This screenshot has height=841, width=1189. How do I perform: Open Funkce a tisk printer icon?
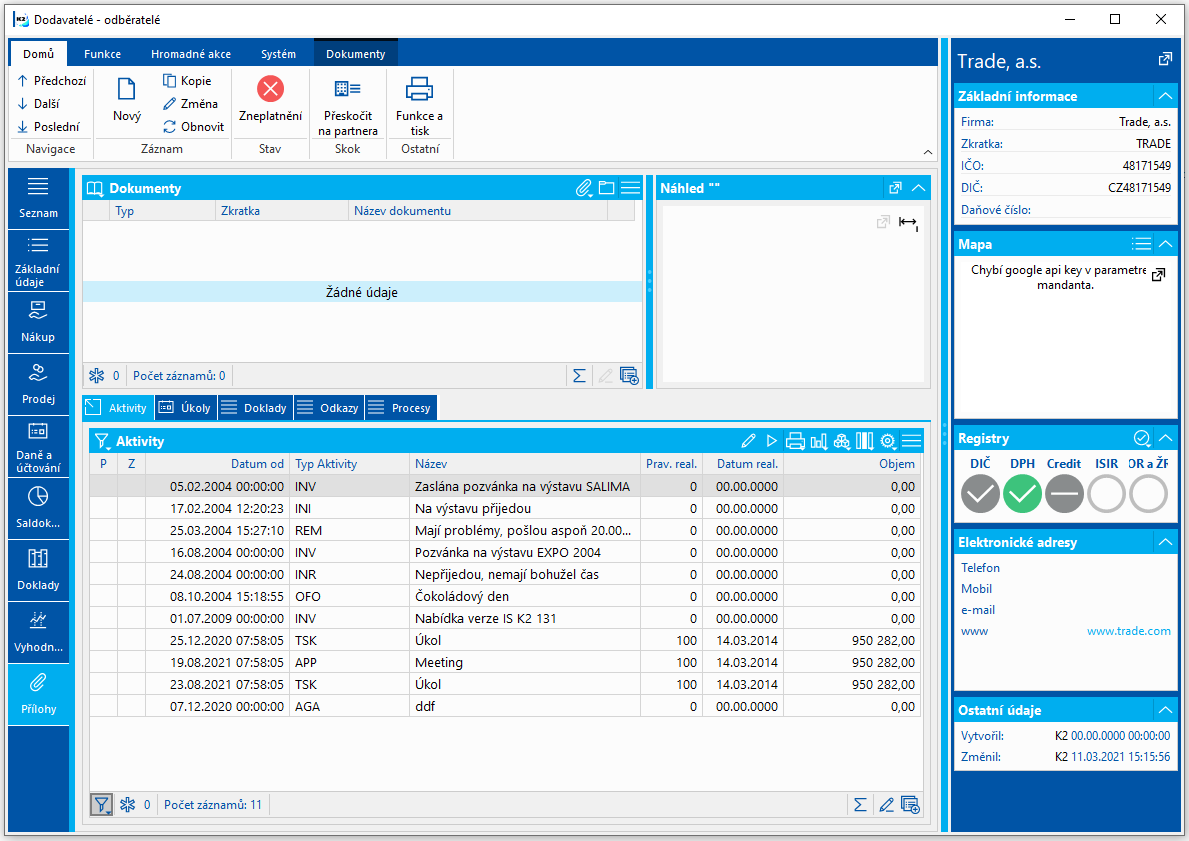click(419, 90)
